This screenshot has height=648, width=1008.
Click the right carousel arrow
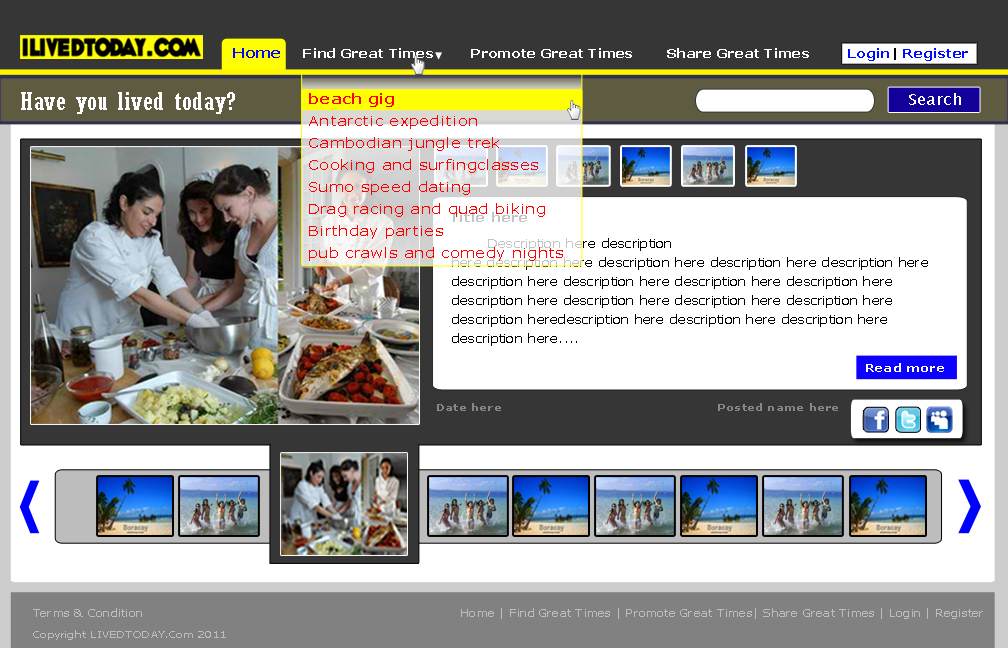(x=968, y=506)
